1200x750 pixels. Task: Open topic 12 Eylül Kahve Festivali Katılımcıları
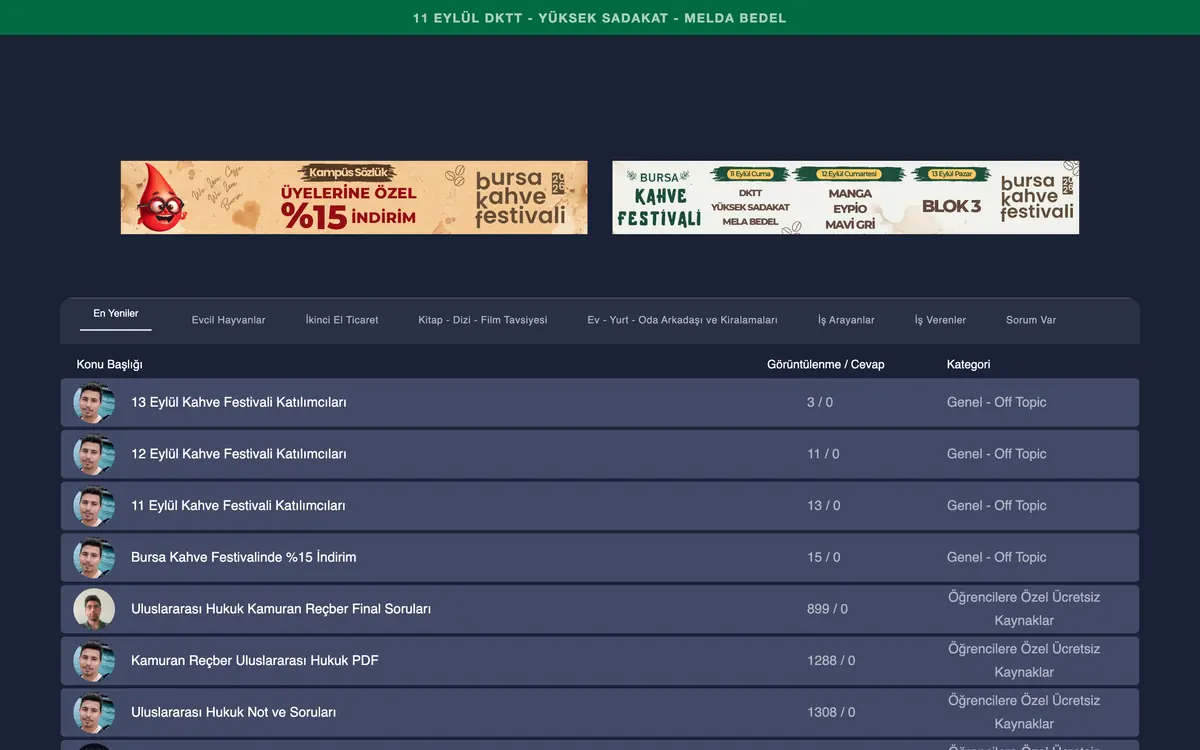pos(239,454)
